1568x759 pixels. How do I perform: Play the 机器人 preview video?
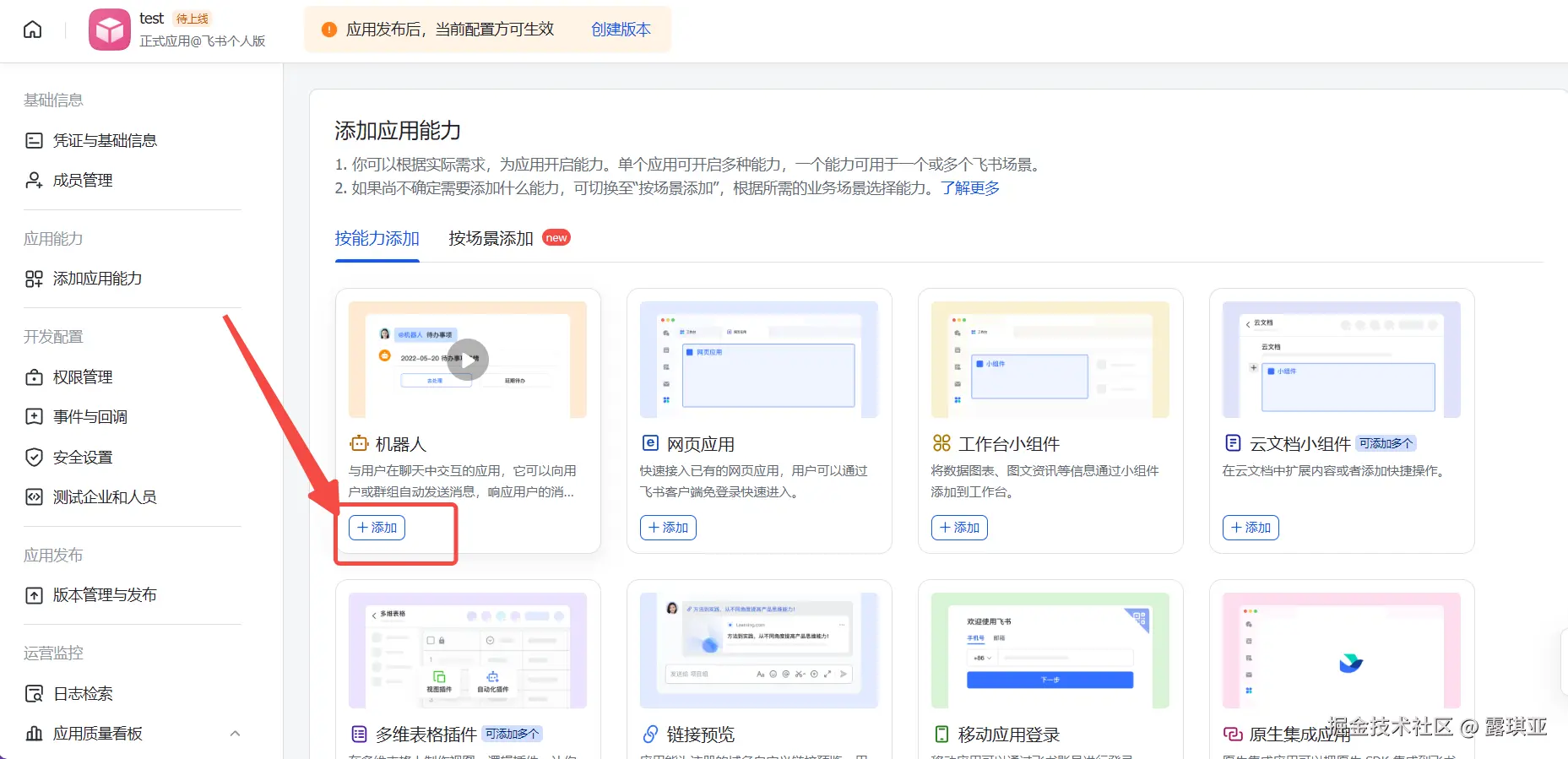(468, 359)
